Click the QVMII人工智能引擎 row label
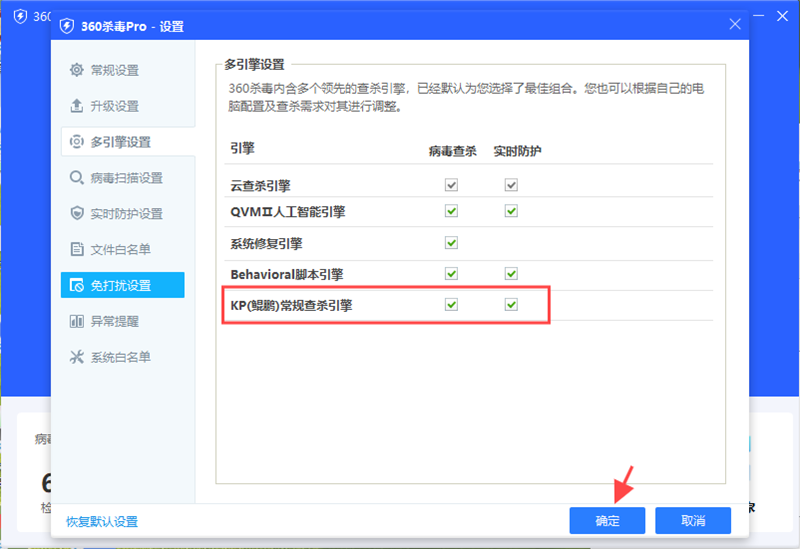Screen dimensions: 800x549 pyautogui.click(x=288, y=212)
